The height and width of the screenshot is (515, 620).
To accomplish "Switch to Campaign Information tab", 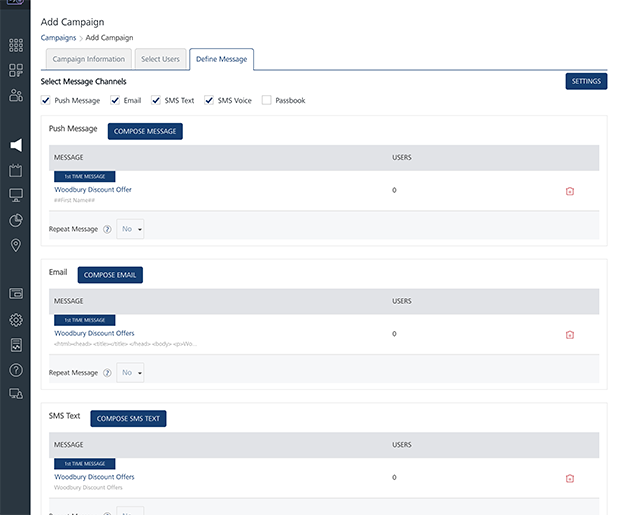I will 88,59.
